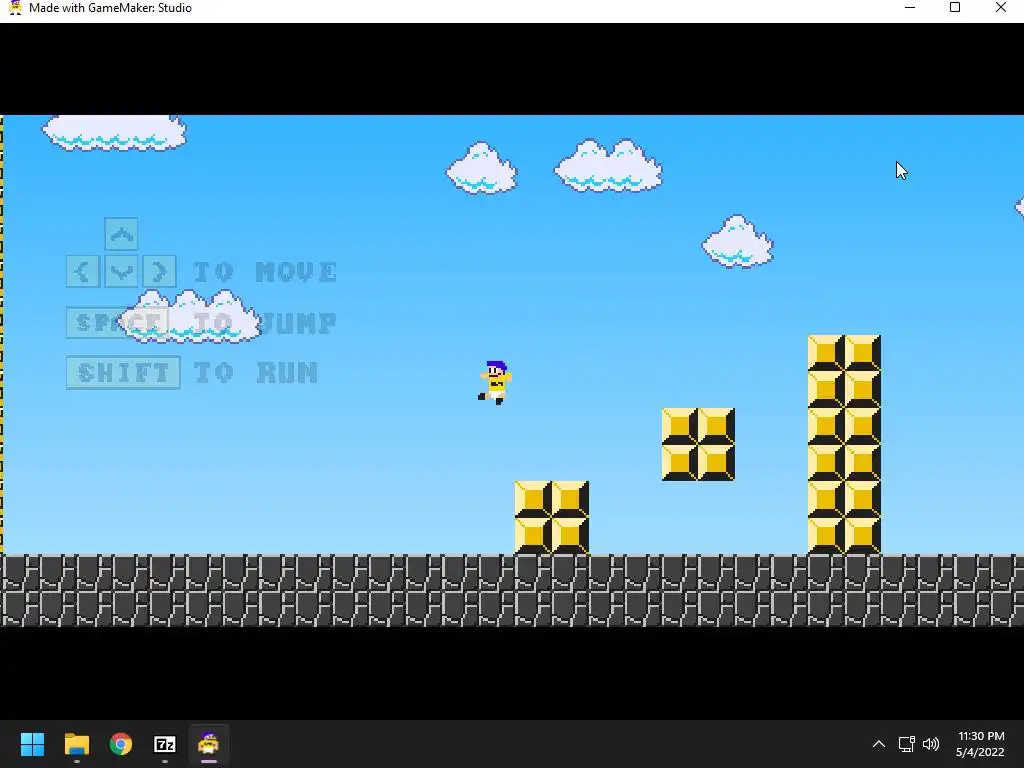This screenshot has width=1024, height=768.
Task: Open the clock showing 11:30 PM
Action: coord(980,744)
